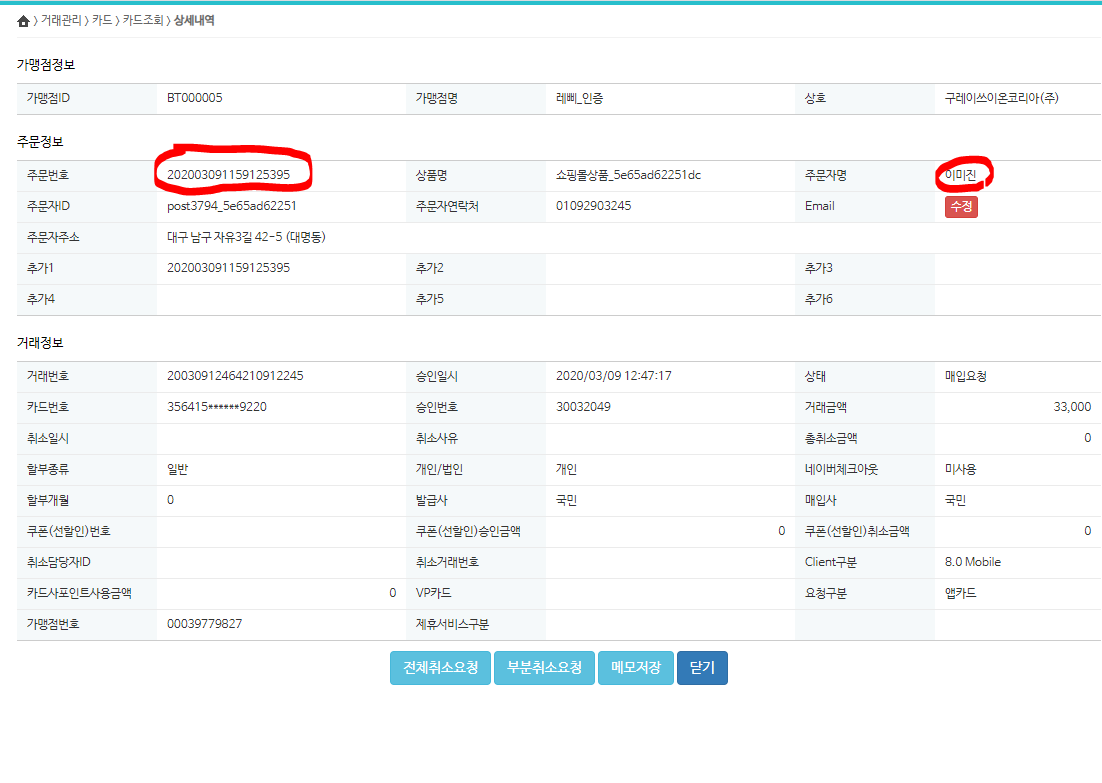Select merchant ID value BT000005
1102x783 pixels.
195,98
